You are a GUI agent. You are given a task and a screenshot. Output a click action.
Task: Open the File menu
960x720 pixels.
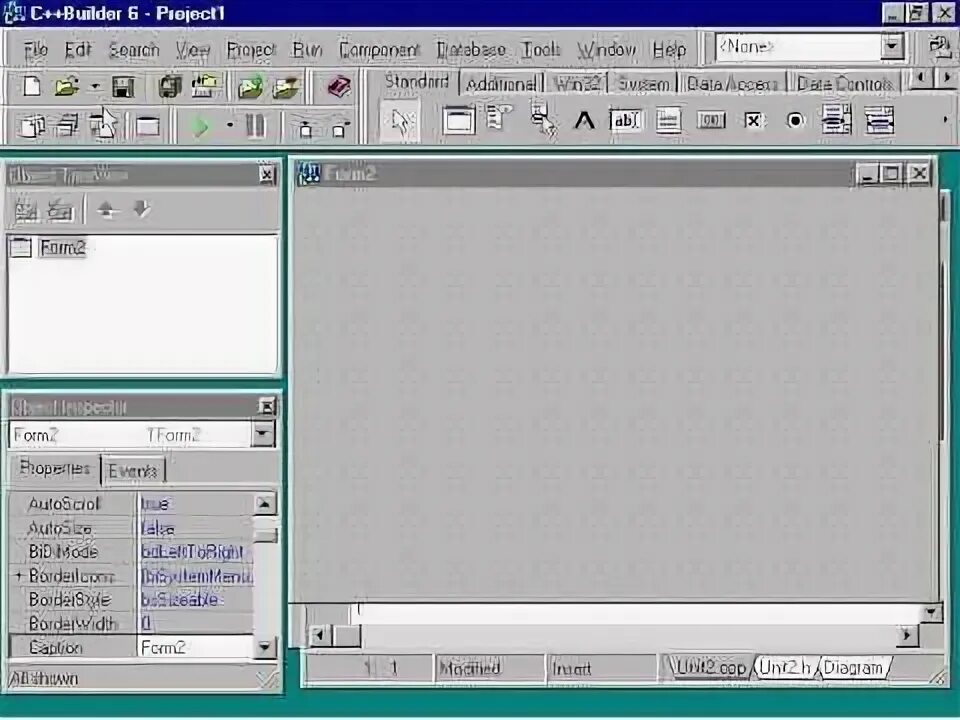point(36,50)
